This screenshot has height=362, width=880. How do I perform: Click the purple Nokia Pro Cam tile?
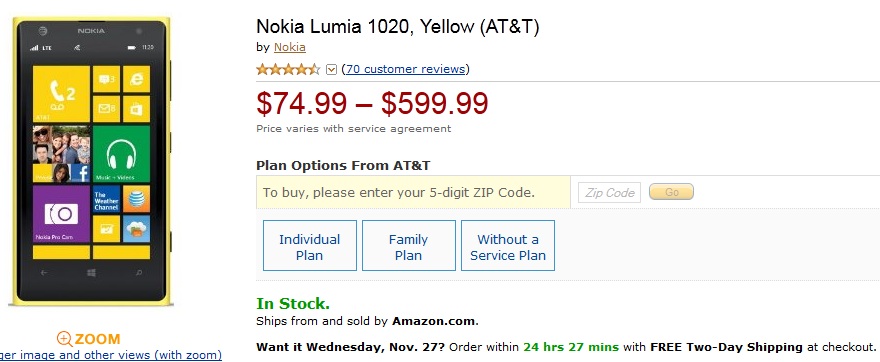(x=61, y=214)
